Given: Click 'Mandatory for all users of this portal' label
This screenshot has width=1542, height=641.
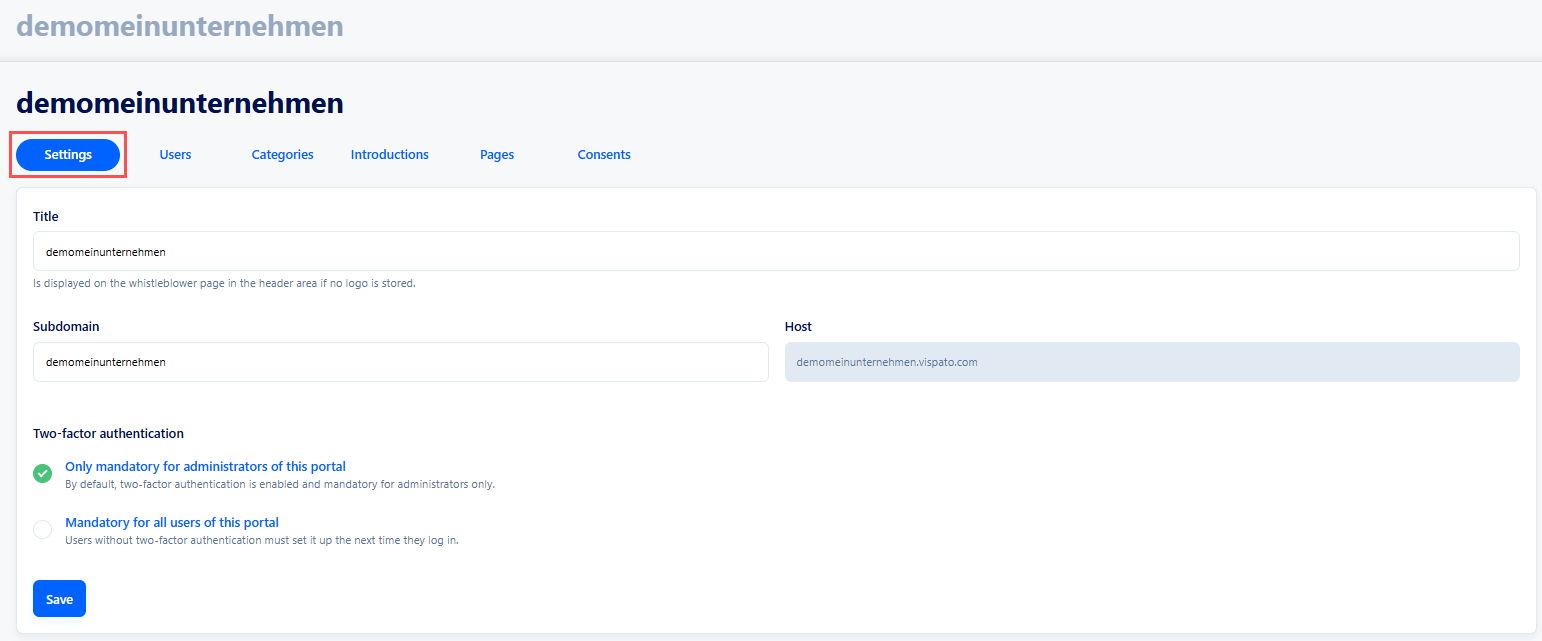Looking at the screenshot, I should (171, 522).
